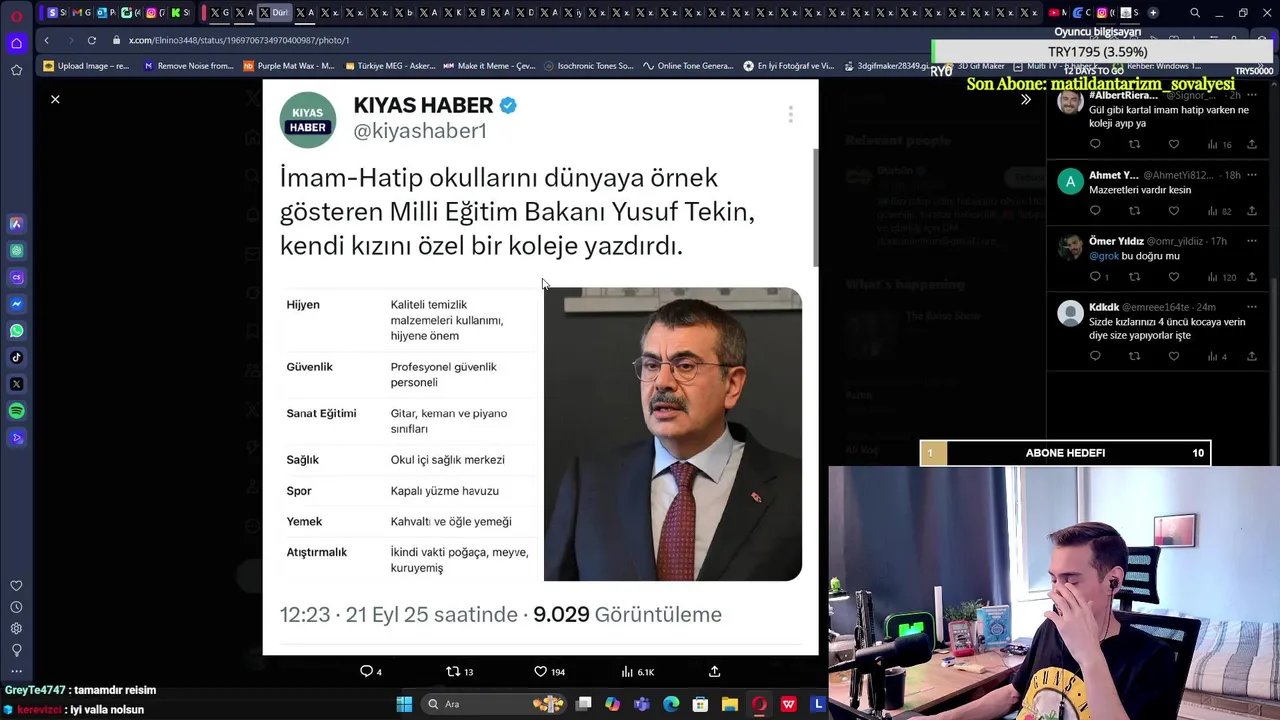This screenshot has width=1280, height=720.
Task: Search tabs using Opera magnifier icon
Action: [x=1195, y=12]
